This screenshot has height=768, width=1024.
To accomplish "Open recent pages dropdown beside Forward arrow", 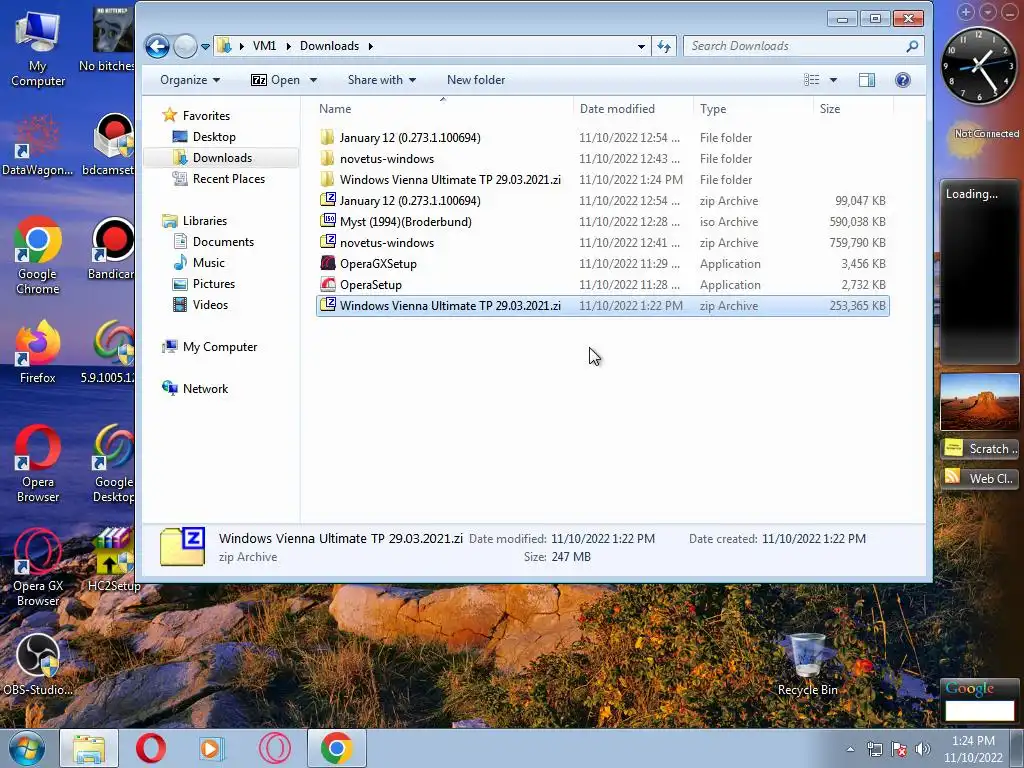I will coord(205,46).
